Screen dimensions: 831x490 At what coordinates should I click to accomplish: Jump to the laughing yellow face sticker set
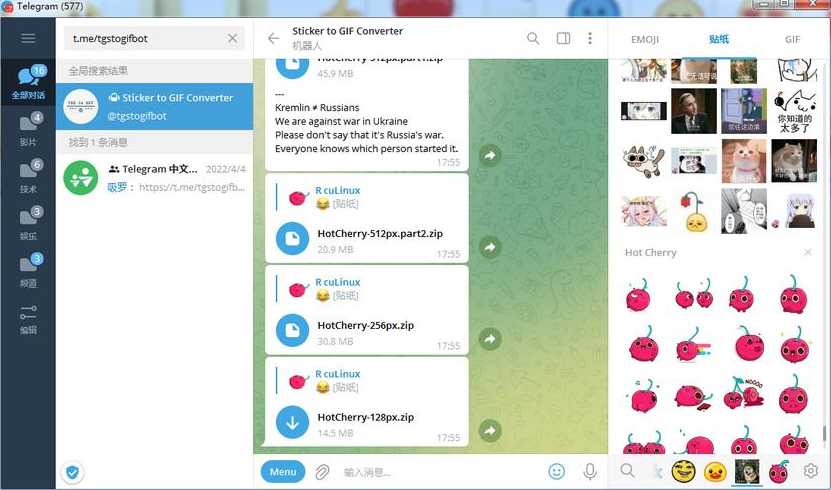tap(683, 471)
